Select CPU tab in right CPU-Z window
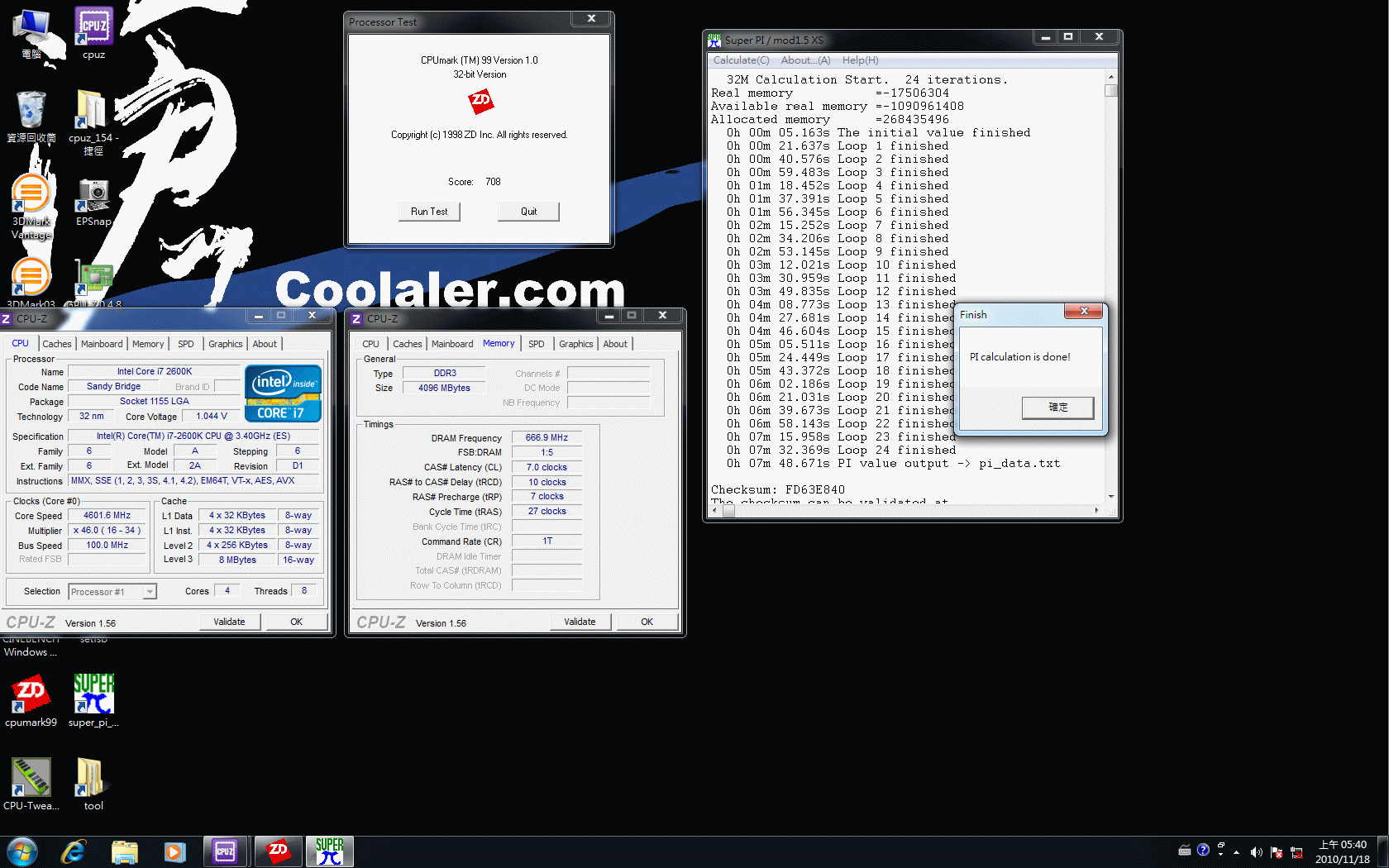 [x=370, y=344]
